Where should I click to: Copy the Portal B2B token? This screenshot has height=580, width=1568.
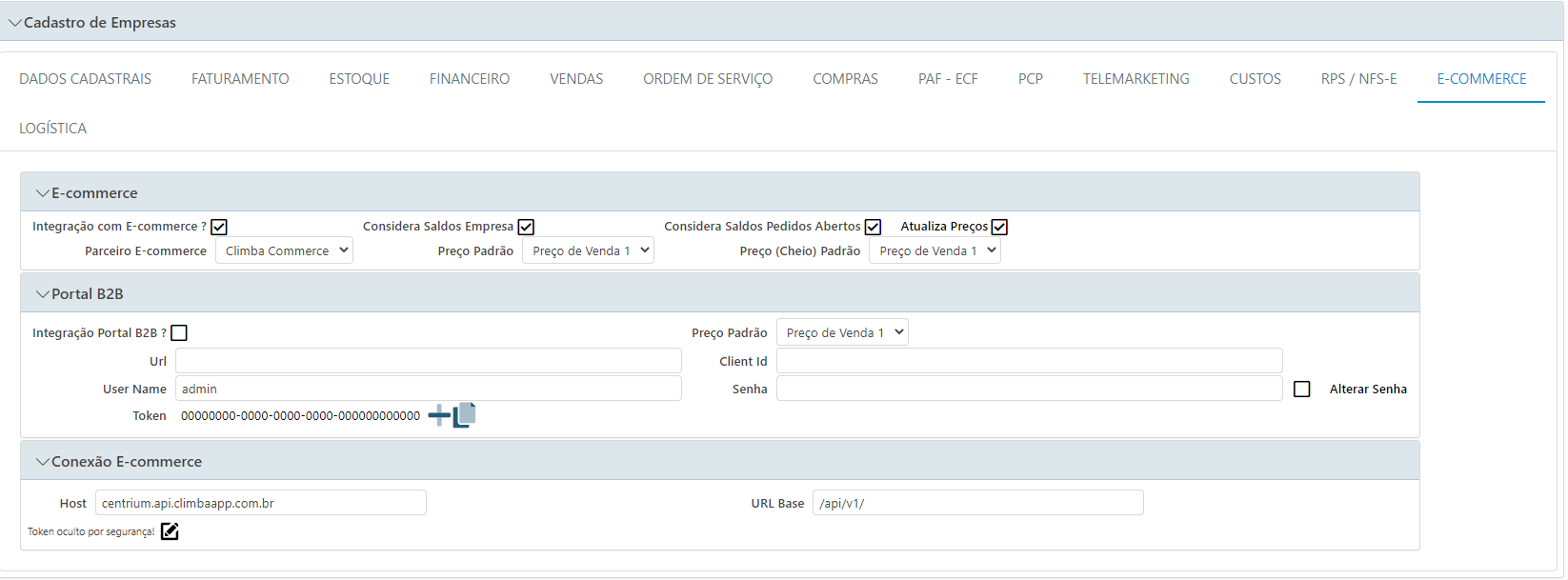pyautogui.click(x=465, y=415)
